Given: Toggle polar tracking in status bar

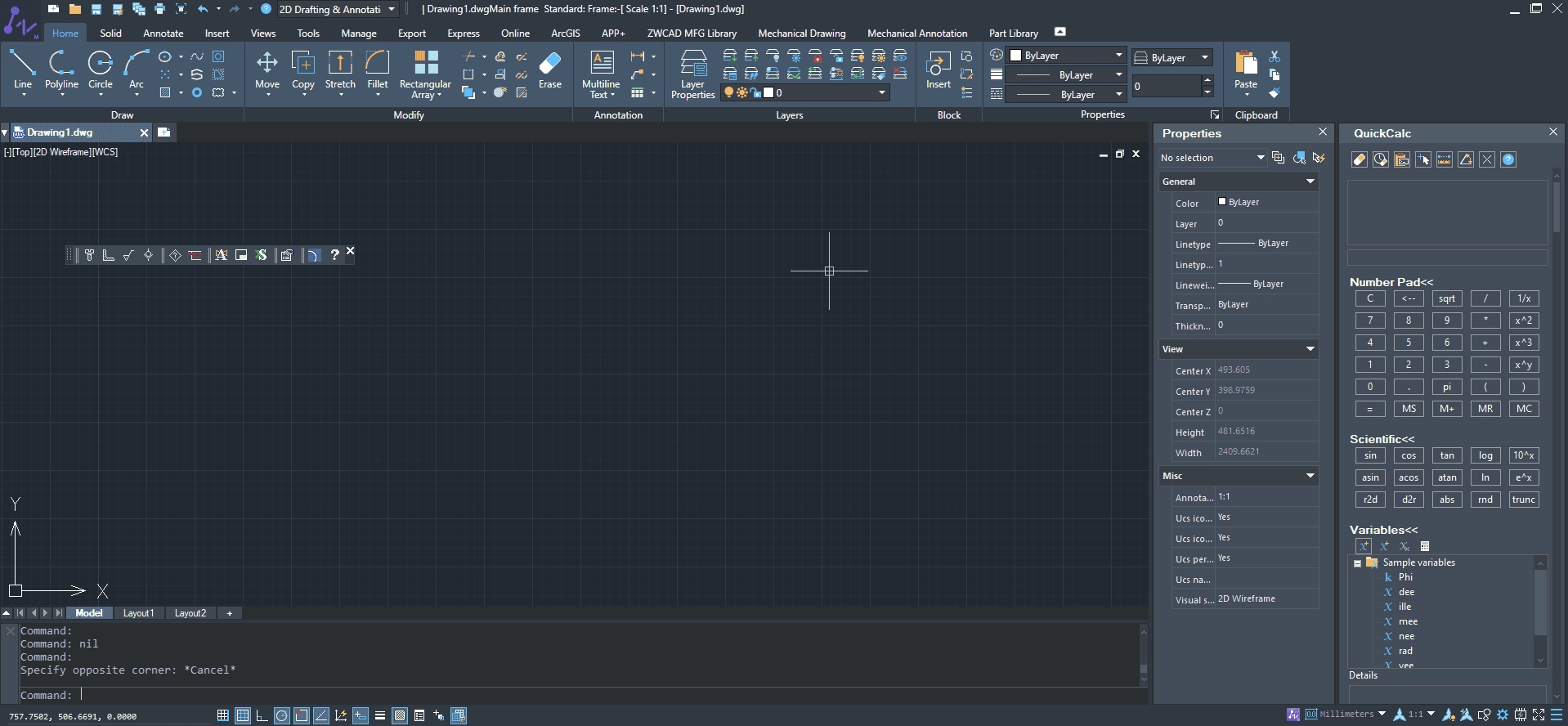Looking at the screenshot, I should point(281,715).
